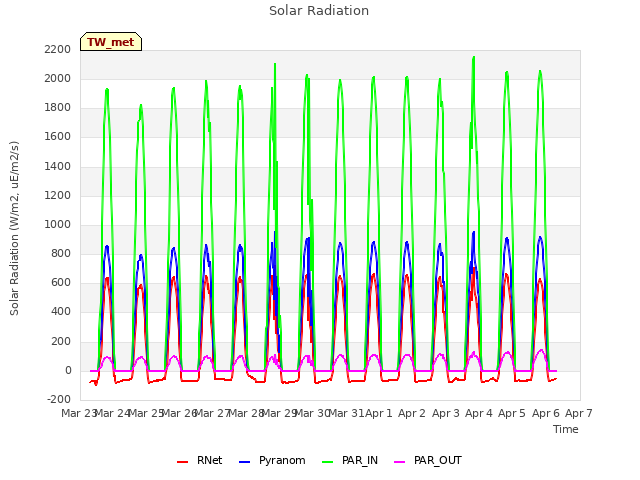Click the PAR_IN legend entry
The height and width of the screenshot is (480, 640).
point(350,460)
